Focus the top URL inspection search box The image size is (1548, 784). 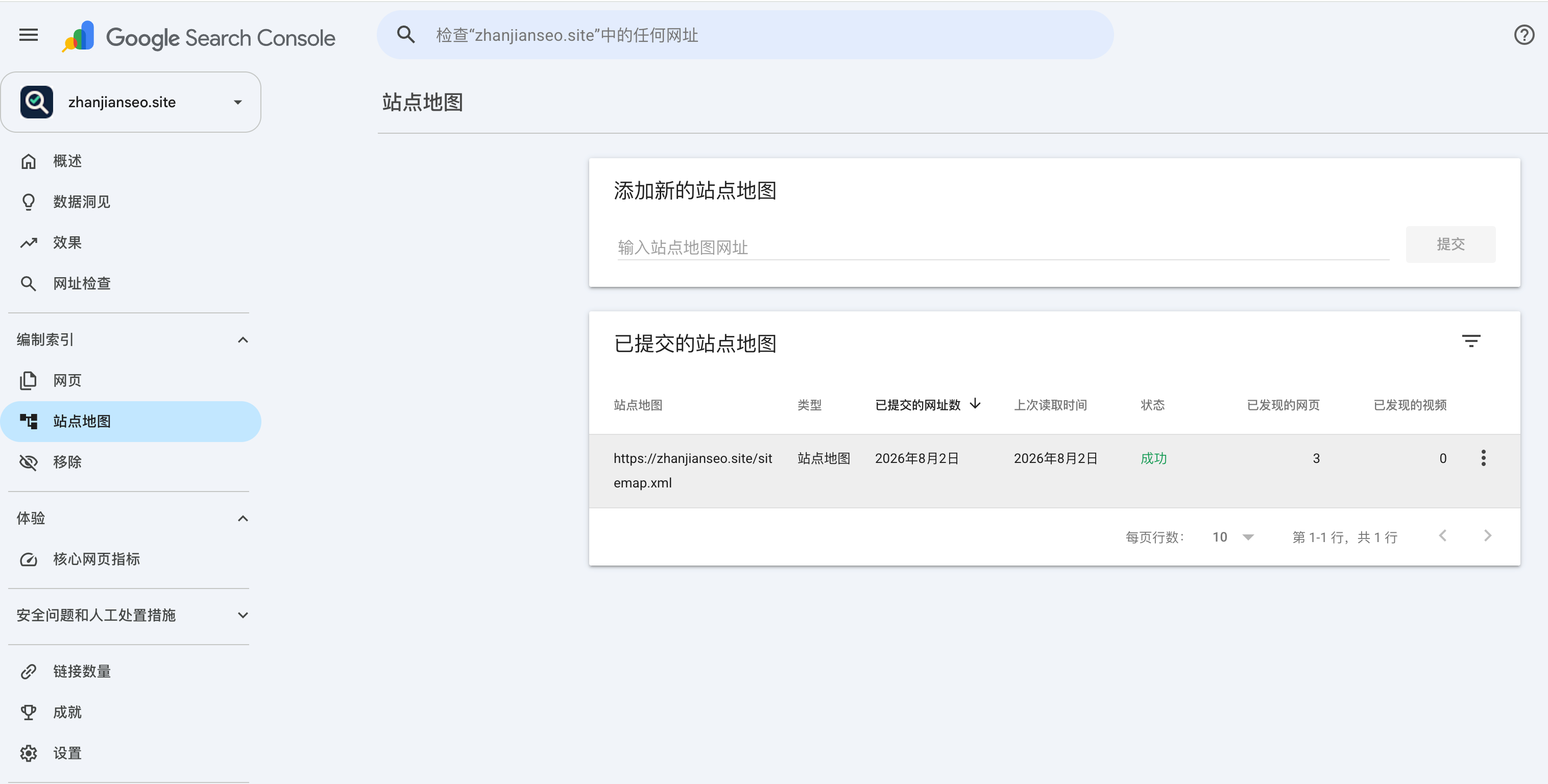[745, 35]
